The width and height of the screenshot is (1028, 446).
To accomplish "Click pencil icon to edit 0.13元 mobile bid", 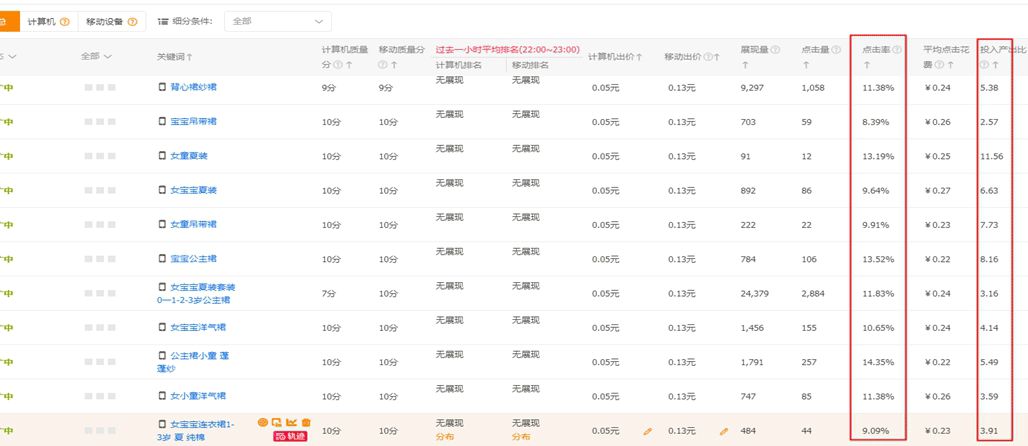I will pos(723,431).
